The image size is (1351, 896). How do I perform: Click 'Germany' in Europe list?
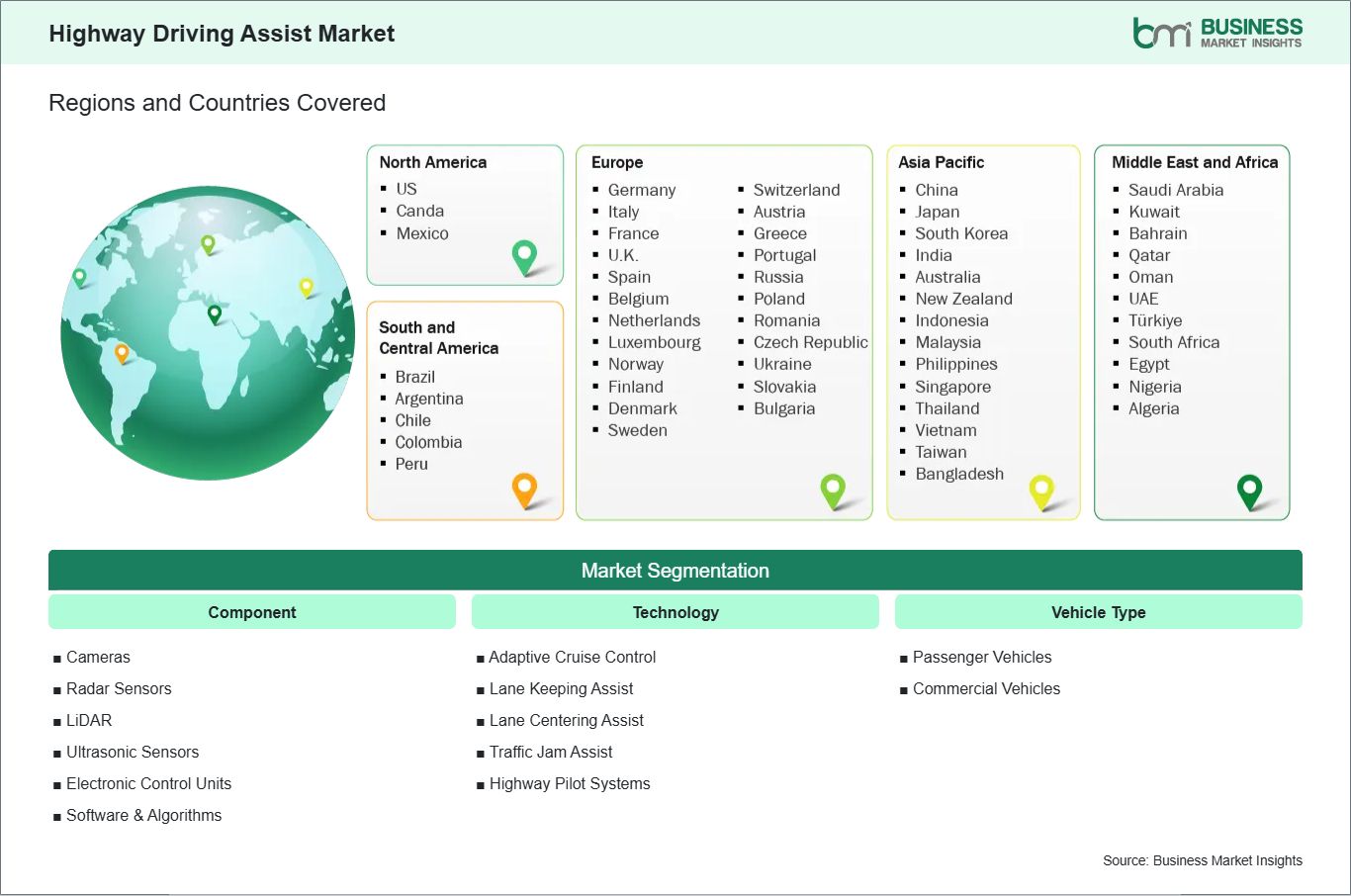tap(642, 190)
